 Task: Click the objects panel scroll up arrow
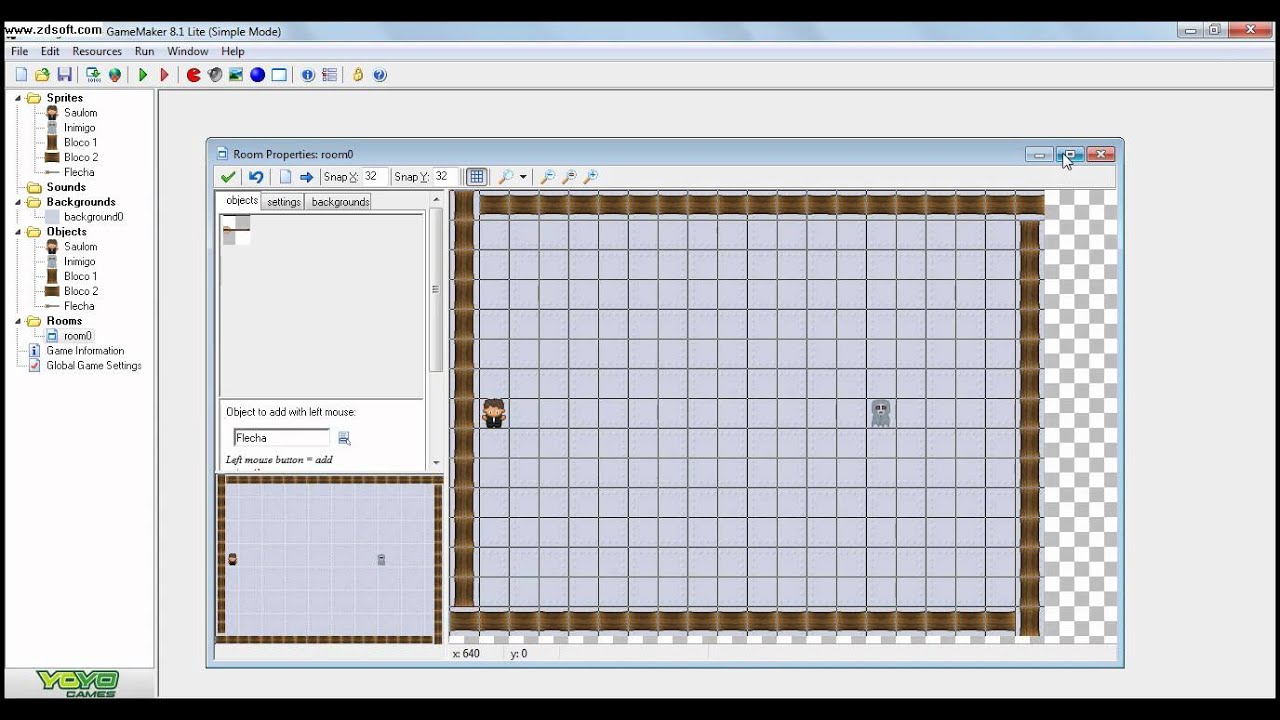coord(436,199)
